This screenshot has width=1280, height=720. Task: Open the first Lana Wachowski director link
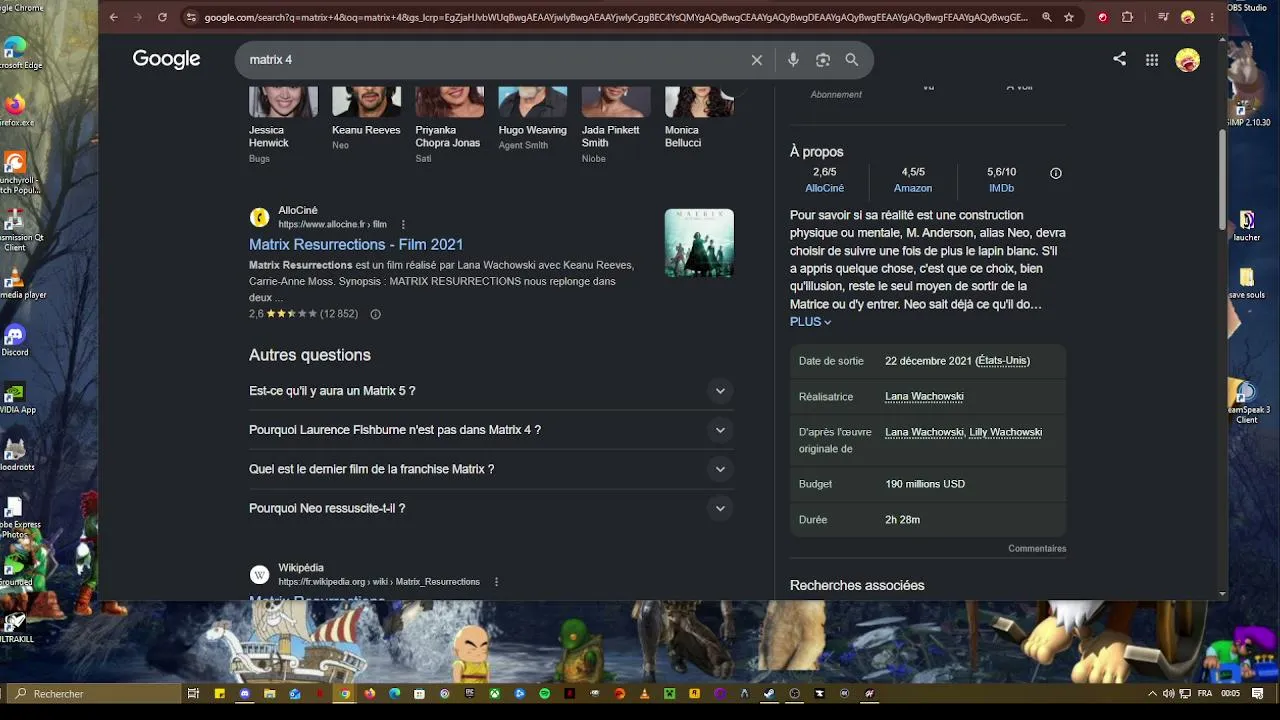click(x=924, y=397)
